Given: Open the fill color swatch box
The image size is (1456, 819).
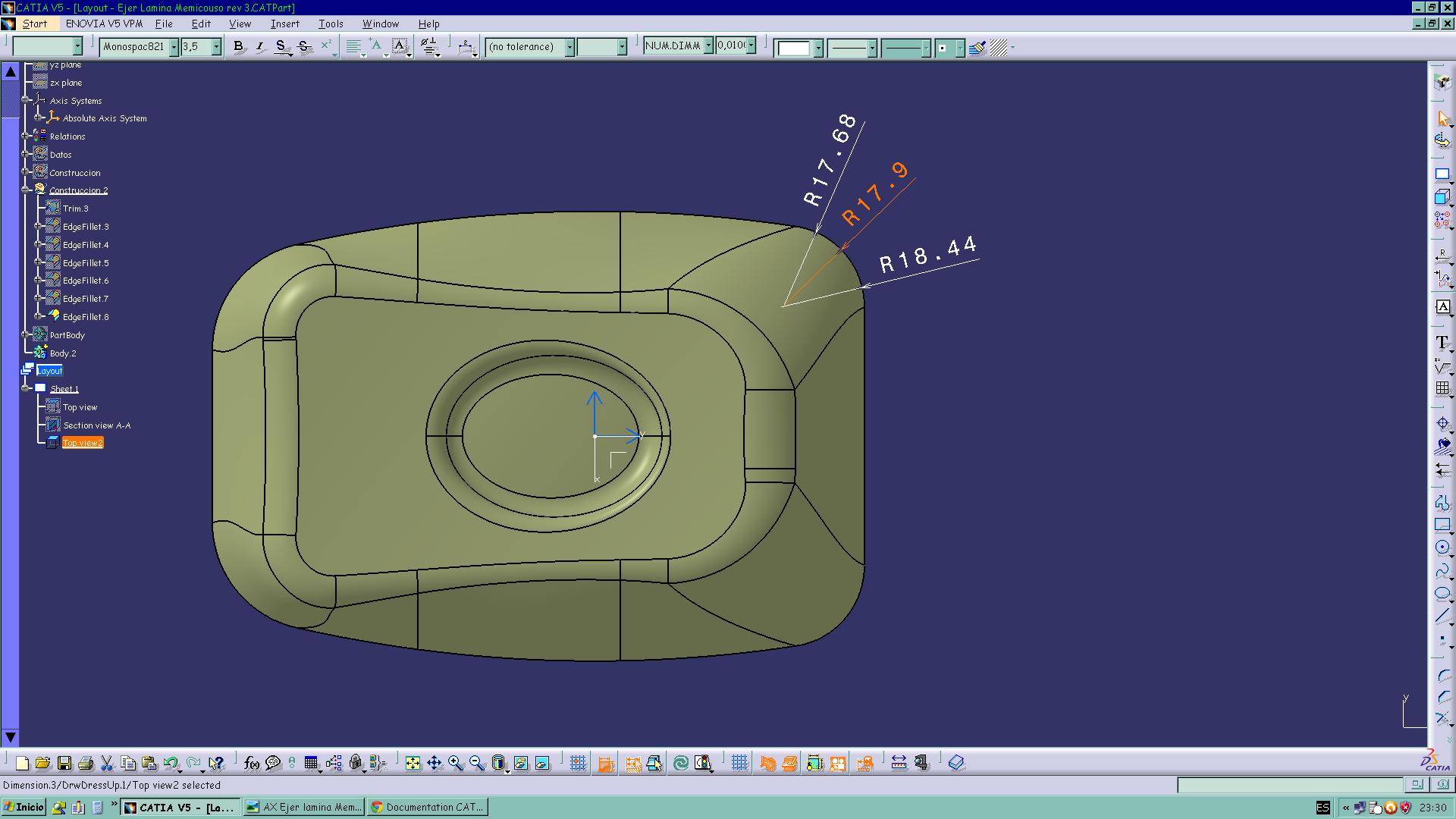Looking at the screenshot, I should 794,49.
